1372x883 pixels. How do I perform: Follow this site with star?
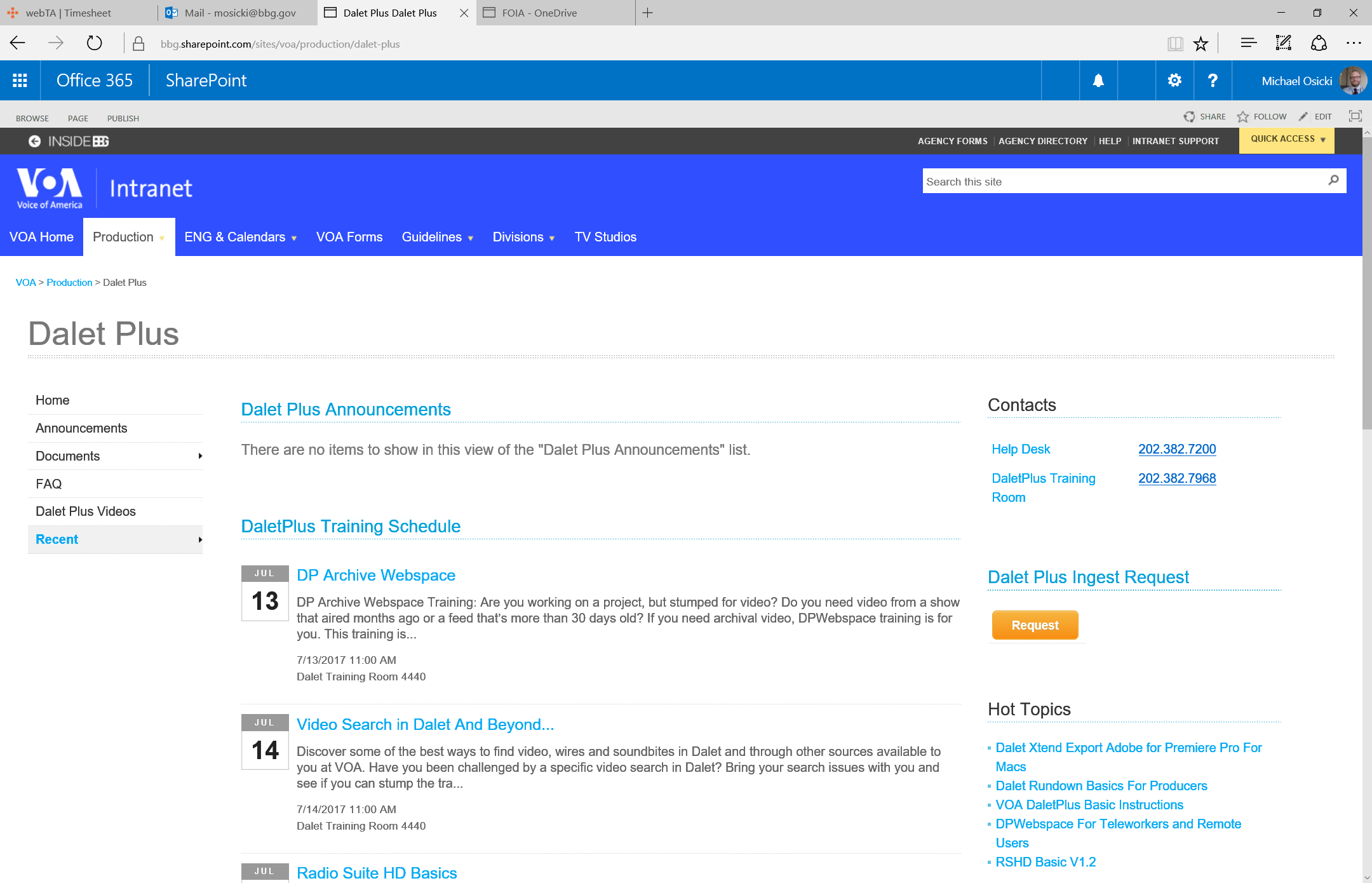(x=1261, y=117)
